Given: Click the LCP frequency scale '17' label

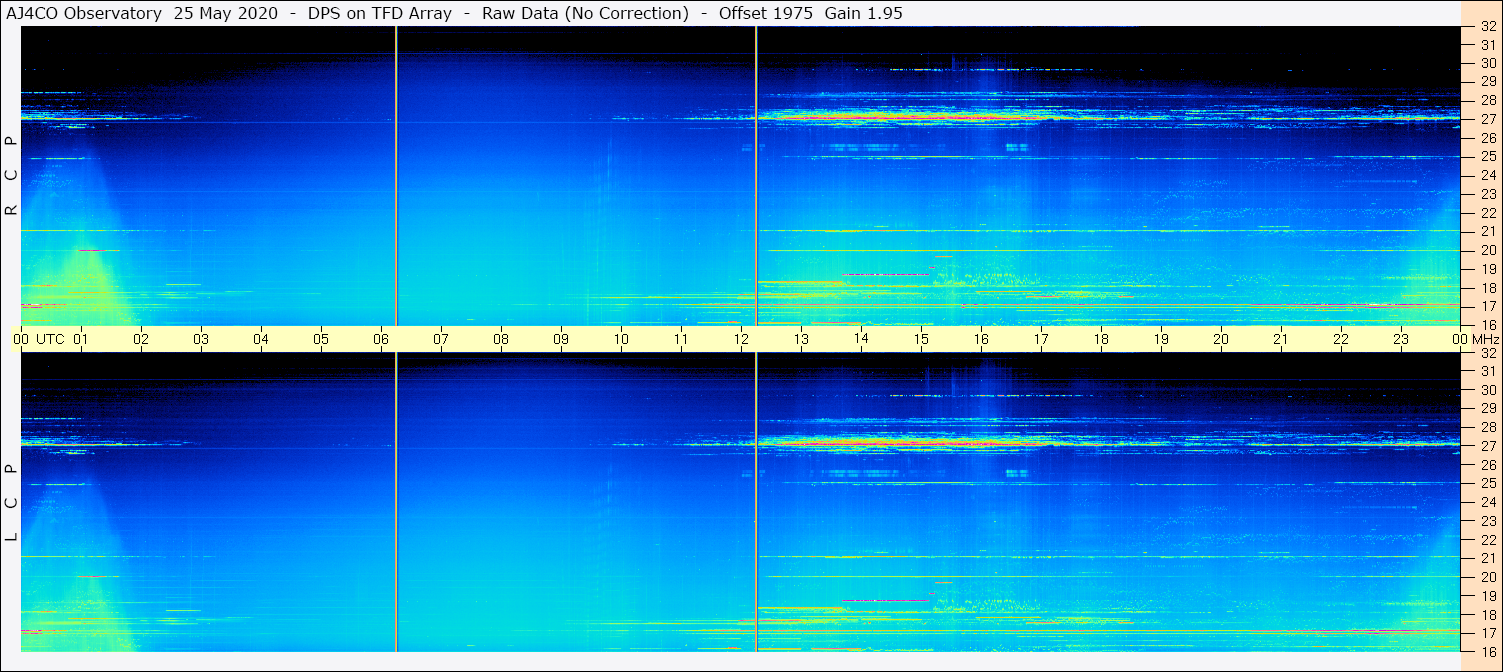Looking at the screenshot, I should coord(1487,632).
